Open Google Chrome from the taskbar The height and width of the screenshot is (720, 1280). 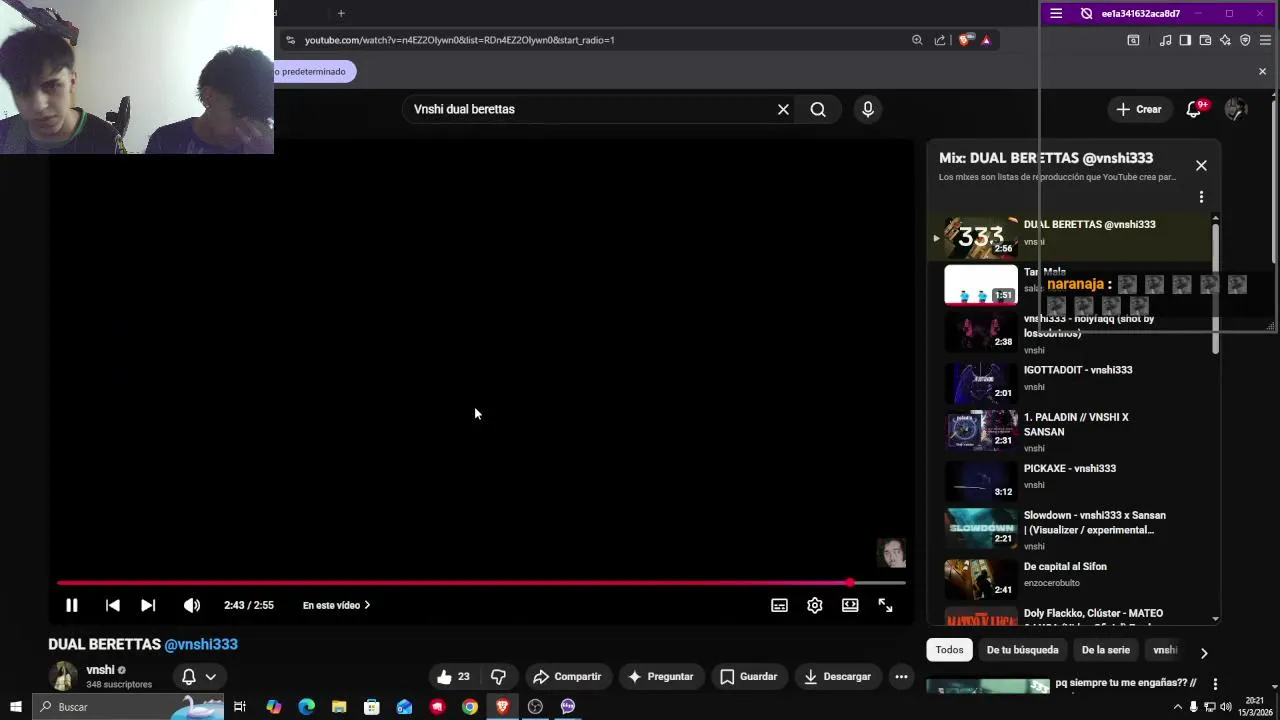(470, 707)
